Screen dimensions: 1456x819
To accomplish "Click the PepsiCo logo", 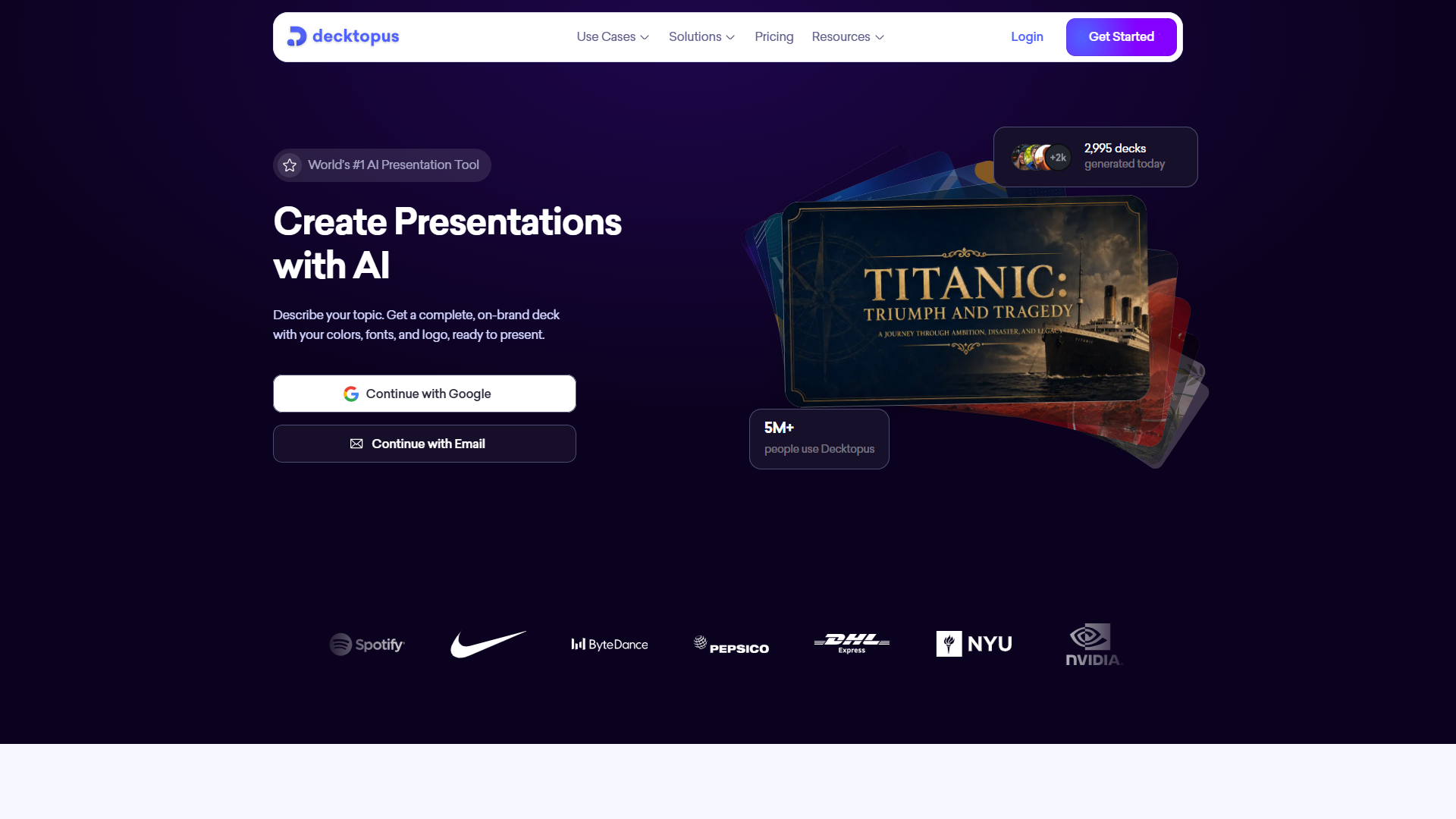I will 731,645.
